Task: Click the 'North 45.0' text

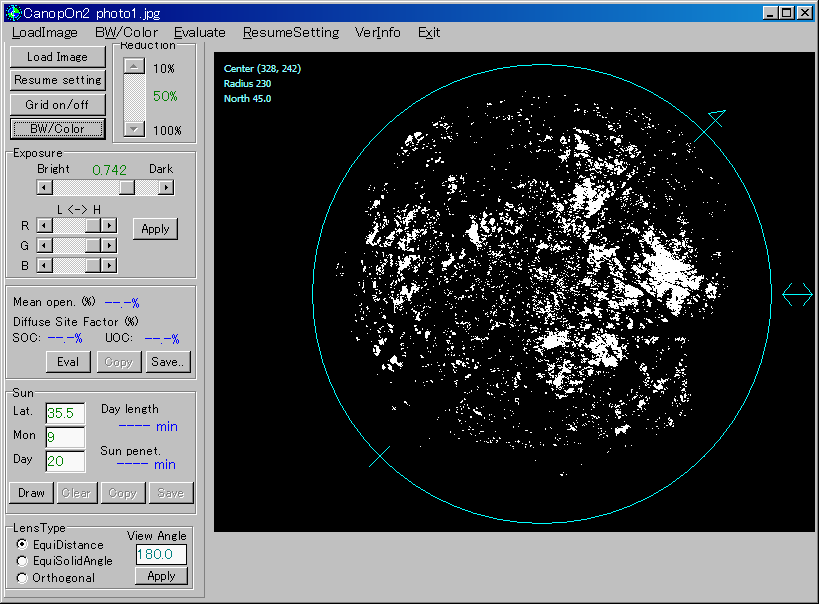Action: pyautogui.click(x=247, y=98)
